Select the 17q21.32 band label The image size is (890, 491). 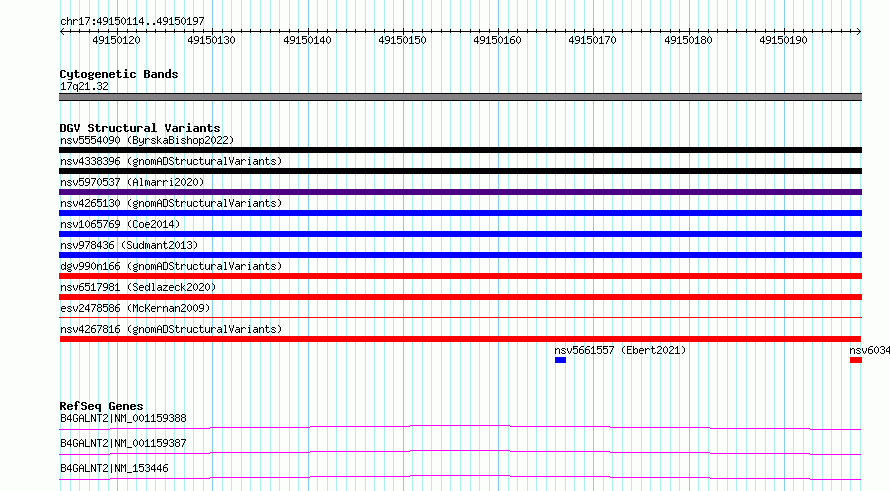(x=84, y=87)
